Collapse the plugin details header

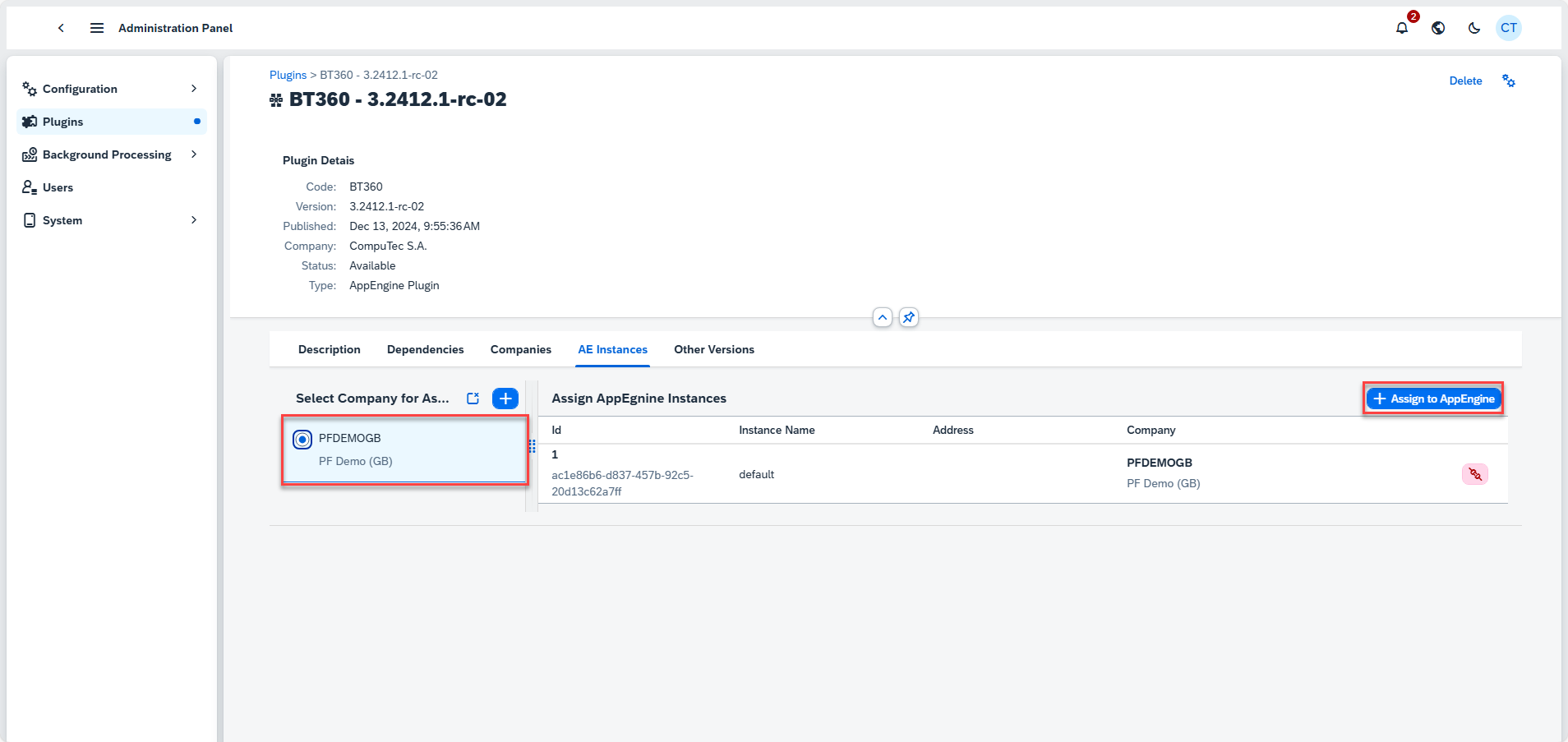coord(882,317)
